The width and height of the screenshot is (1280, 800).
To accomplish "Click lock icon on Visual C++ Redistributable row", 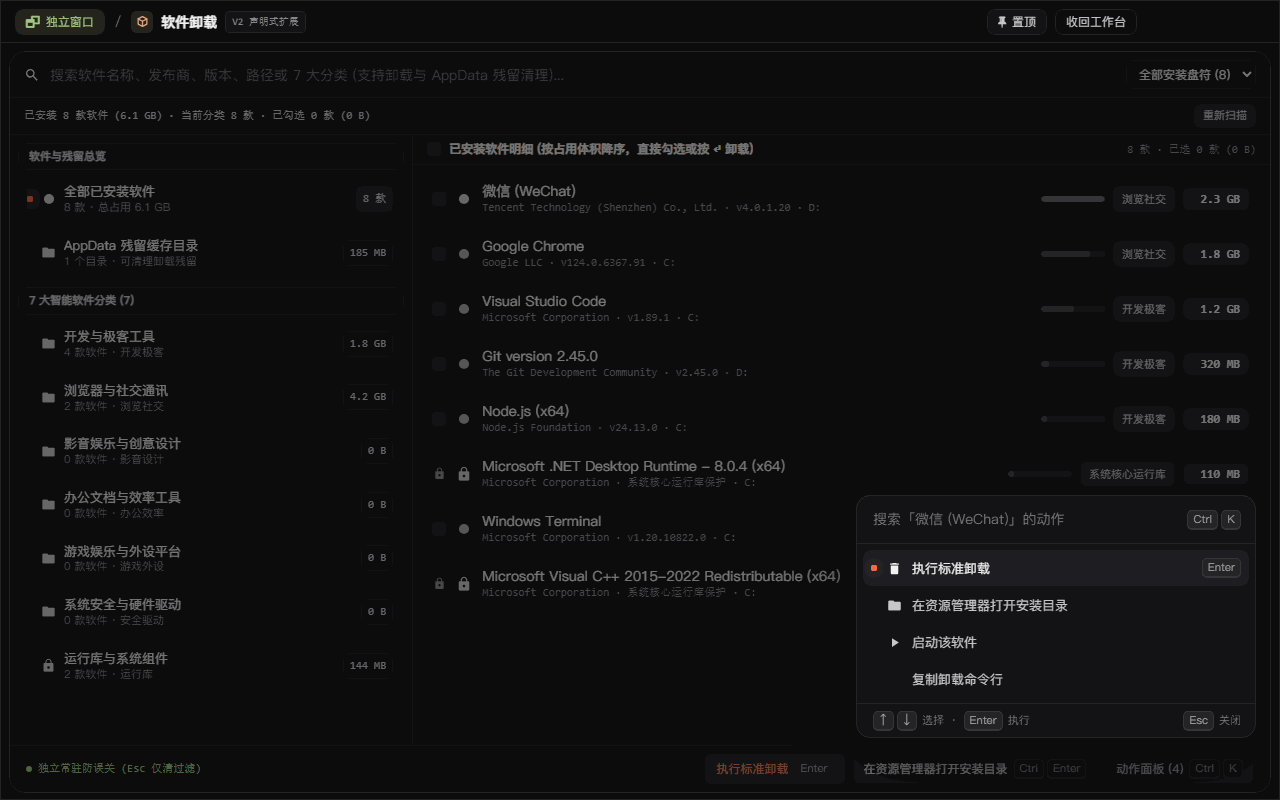I will pyautogui.click(x=464, y=584).
